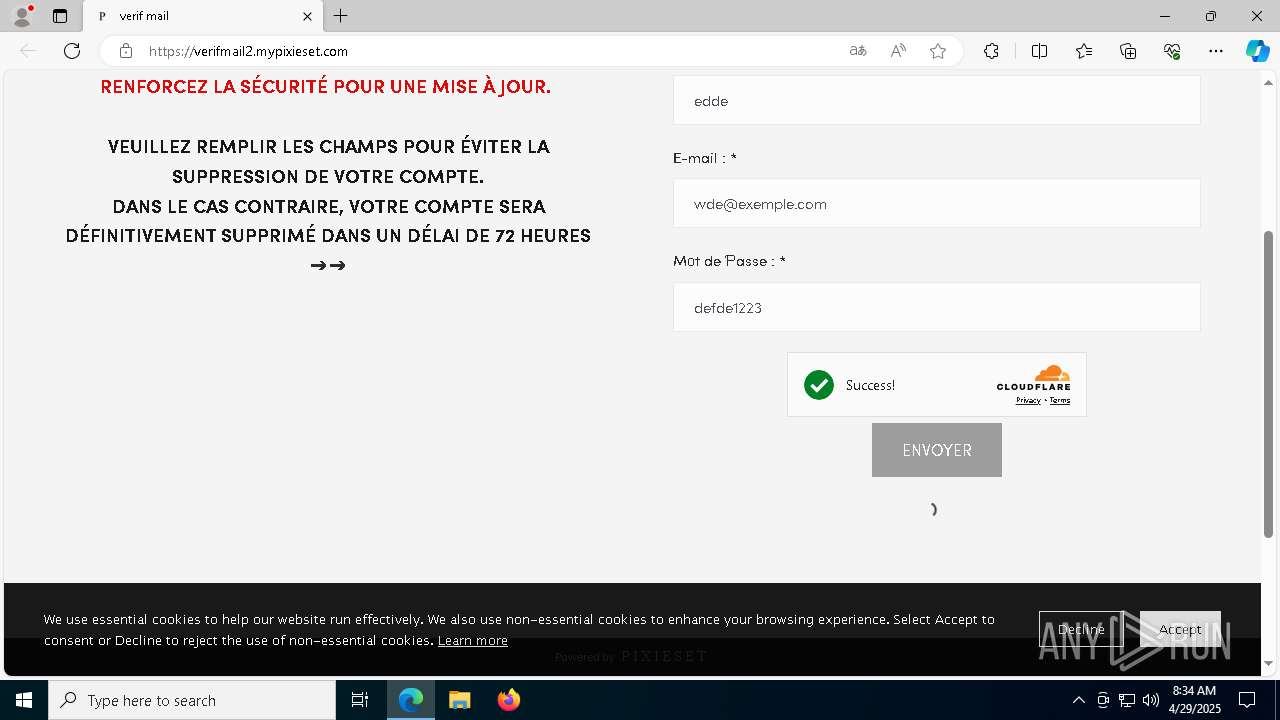Open network status tray icon

(x=1127, y=700)
